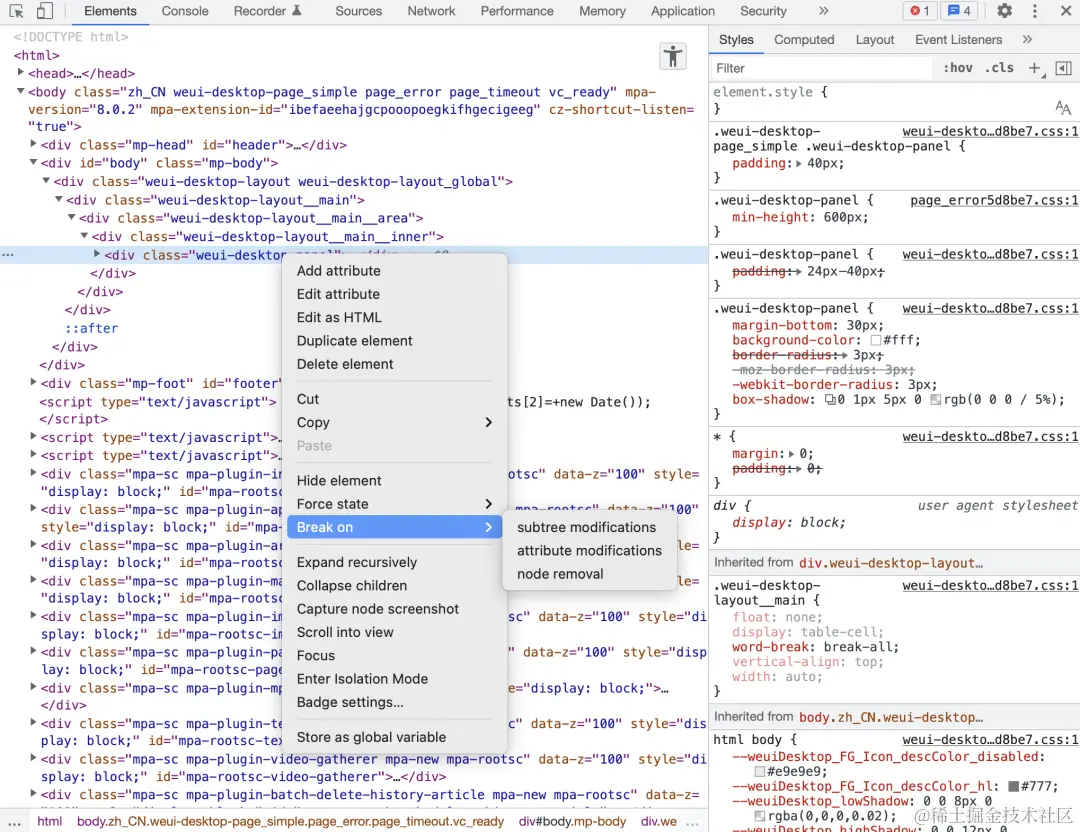The height and width of the screenshot is (832, 1080).
Task: Click the box-shadow rgb color swatch
Action: pyautogui.click(x=935, y=399)
